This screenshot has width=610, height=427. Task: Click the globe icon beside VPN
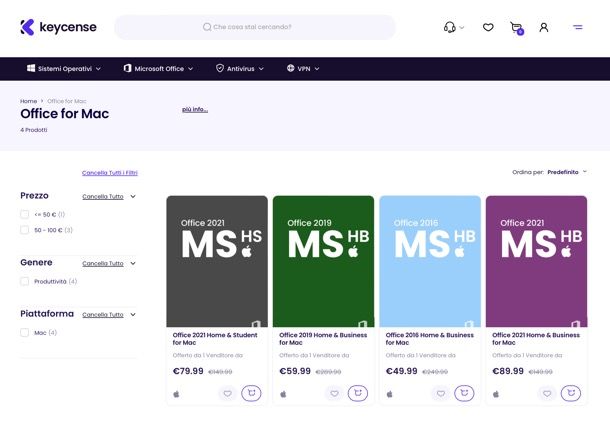pyautogui.click(x=290, y=68)
